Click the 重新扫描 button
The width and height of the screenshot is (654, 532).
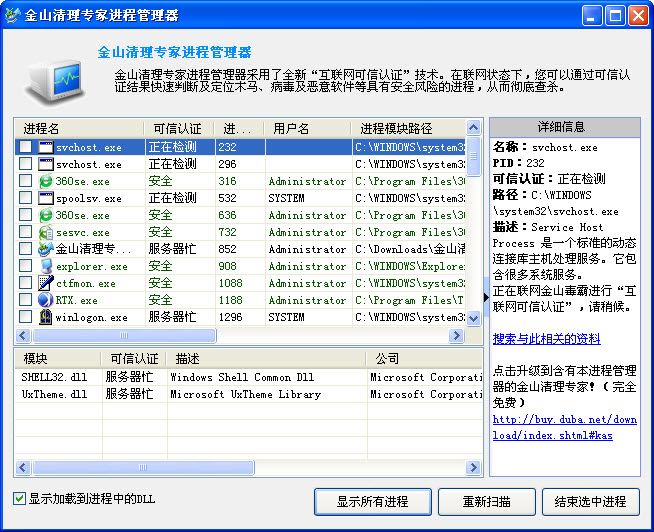click(x=486, y=502)
